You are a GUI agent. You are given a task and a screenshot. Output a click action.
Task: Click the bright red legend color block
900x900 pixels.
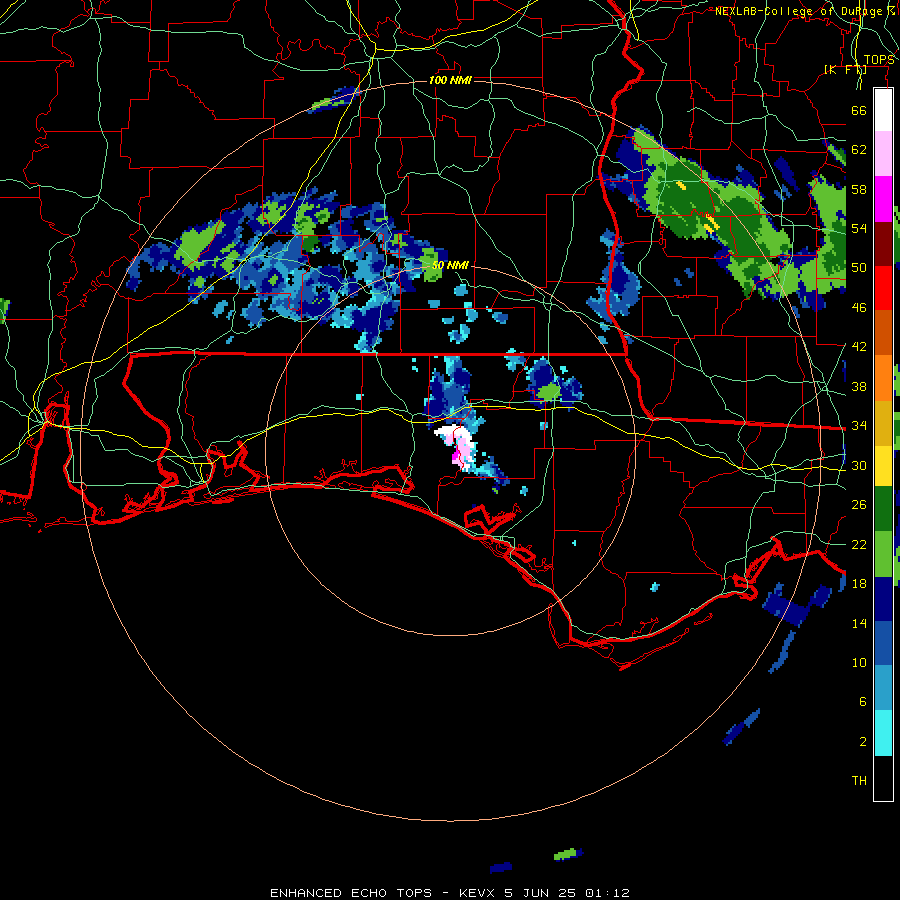coord(883,288)
